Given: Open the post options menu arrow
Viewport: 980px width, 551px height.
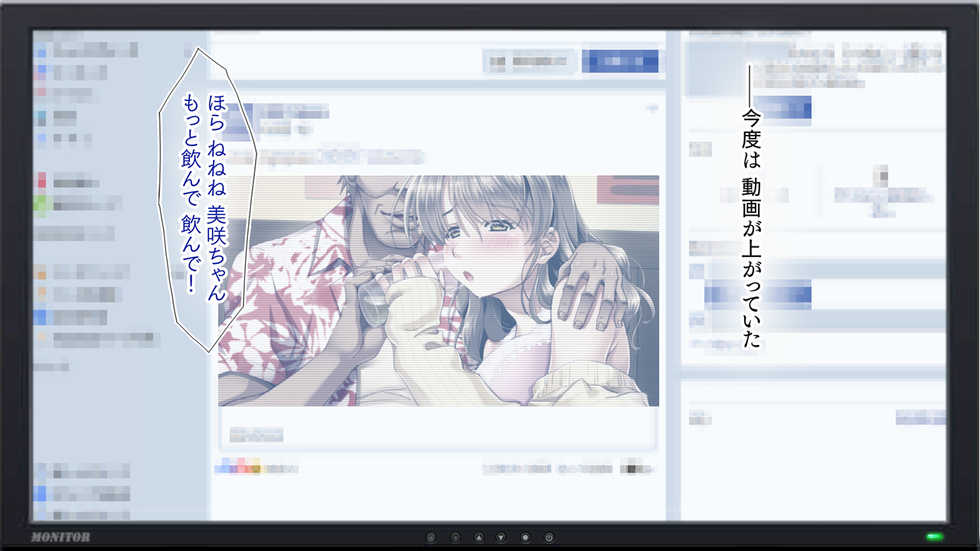Looking at the screenshot, I should click(651, 108).
